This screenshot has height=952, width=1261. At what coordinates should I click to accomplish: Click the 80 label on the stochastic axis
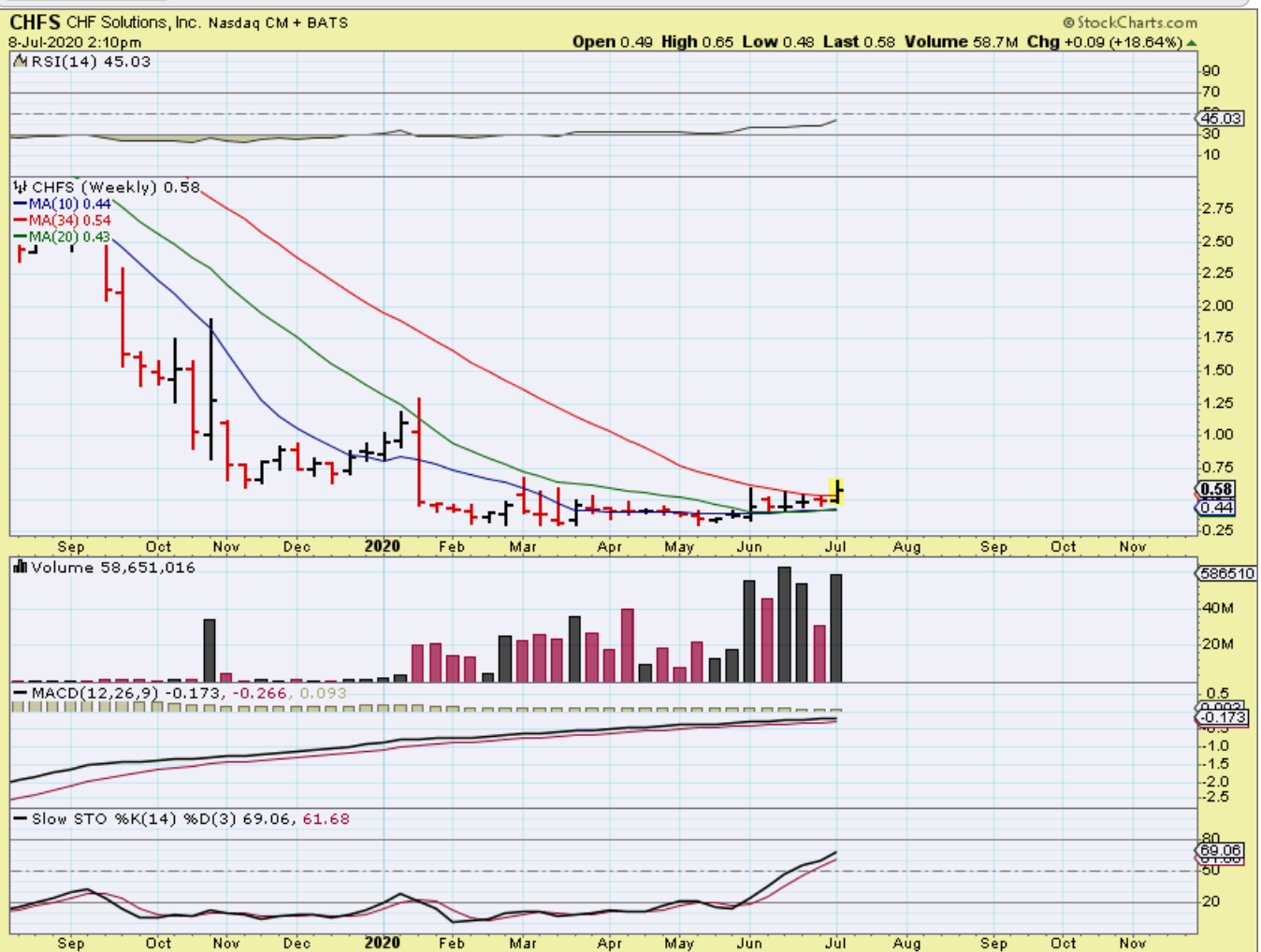point(1210,839)
